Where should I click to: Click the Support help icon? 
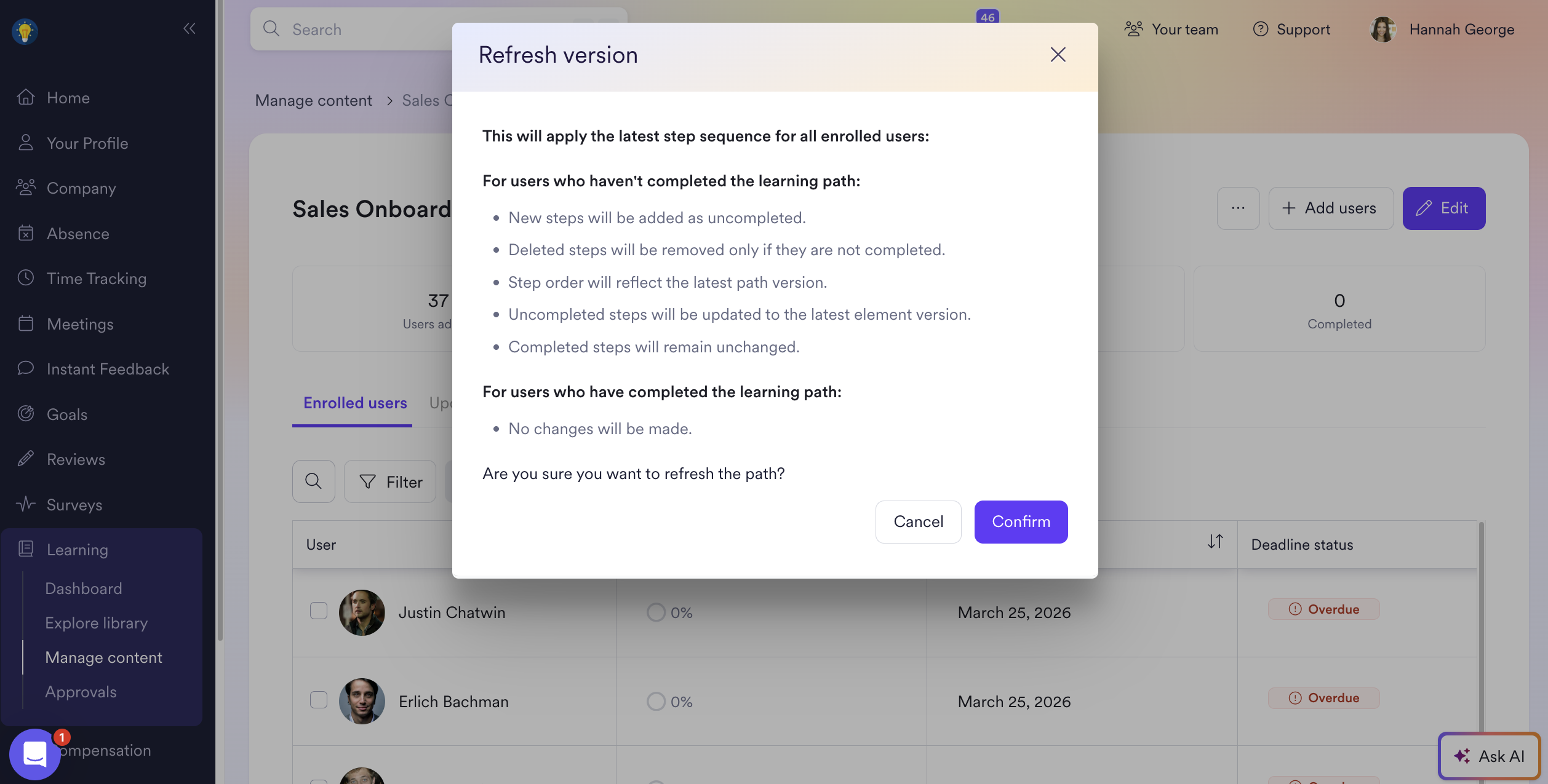[x=1261, y=30]
